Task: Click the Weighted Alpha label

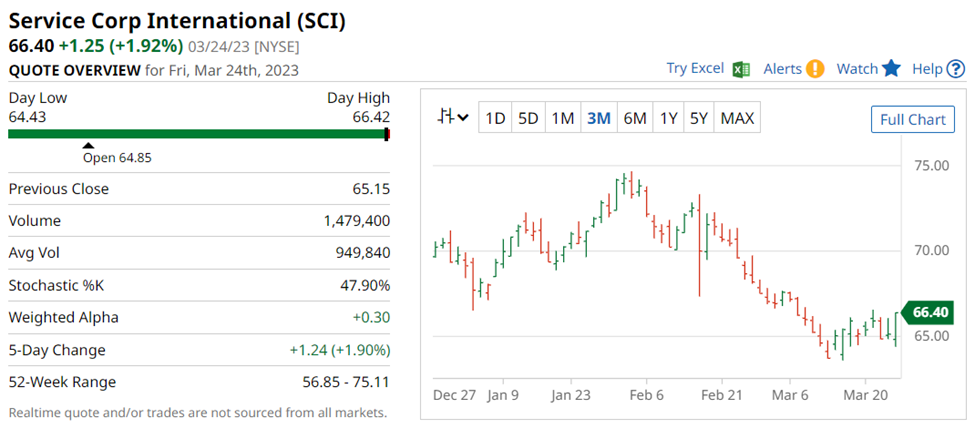Action: (63, 318)
